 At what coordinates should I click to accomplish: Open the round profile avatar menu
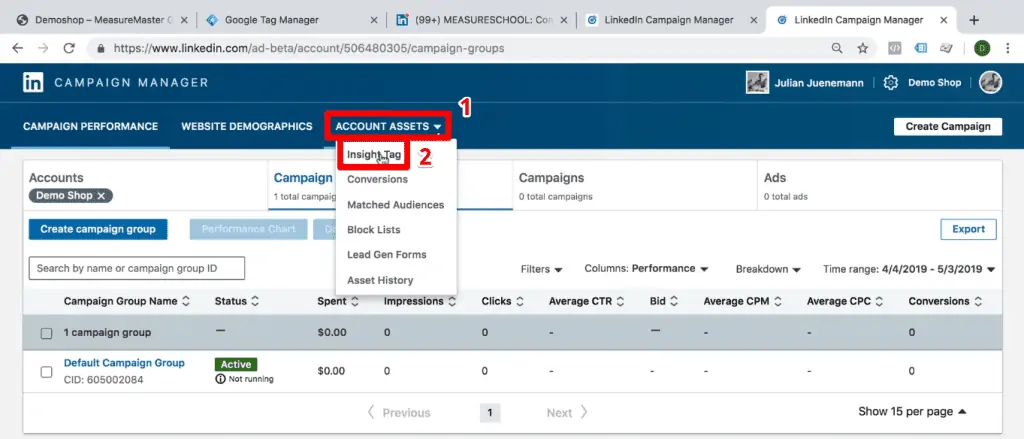[x=990, y=82]
